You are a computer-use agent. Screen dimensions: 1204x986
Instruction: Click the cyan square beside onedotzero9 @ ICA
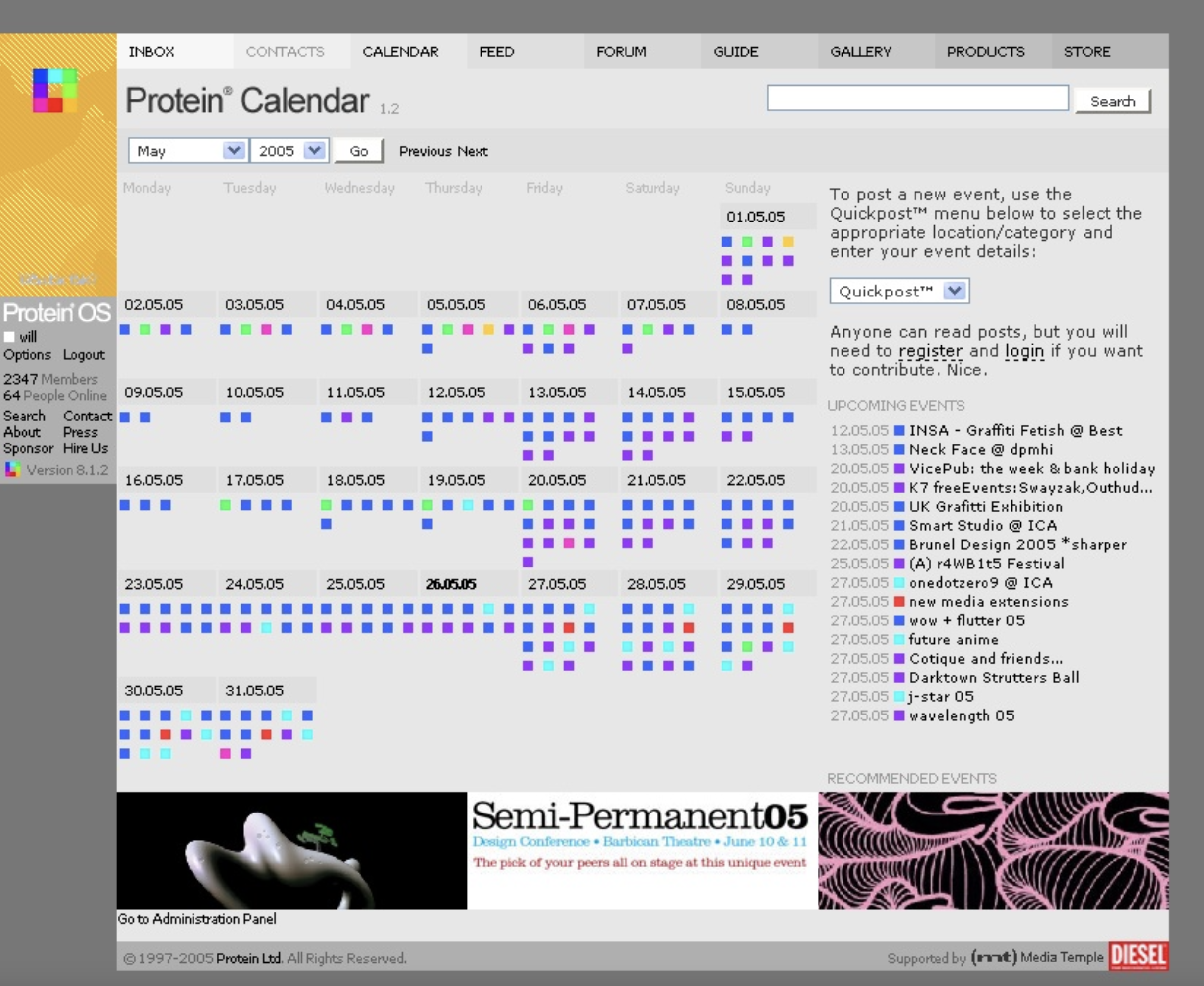tap(899, 583)
